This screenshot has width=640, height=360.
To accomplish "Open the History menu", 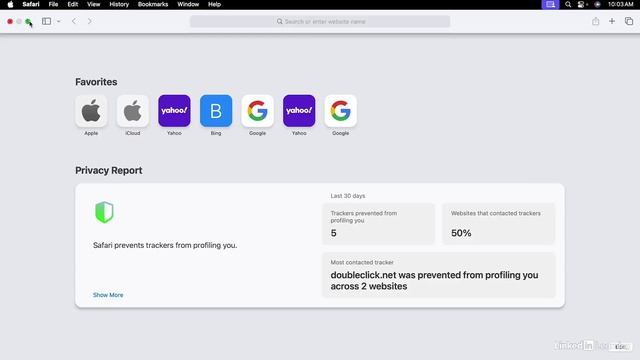I will click(119, 4).
